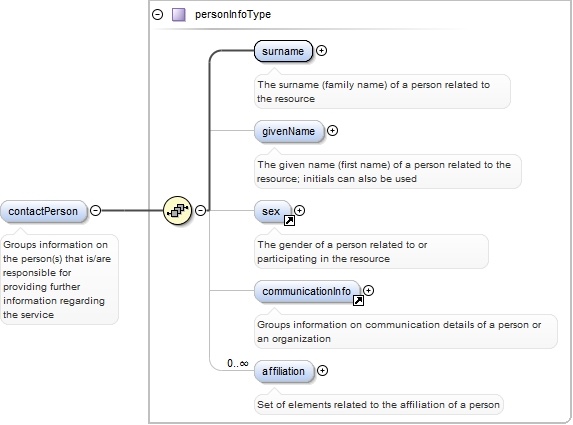Select the sex element node

273,211
